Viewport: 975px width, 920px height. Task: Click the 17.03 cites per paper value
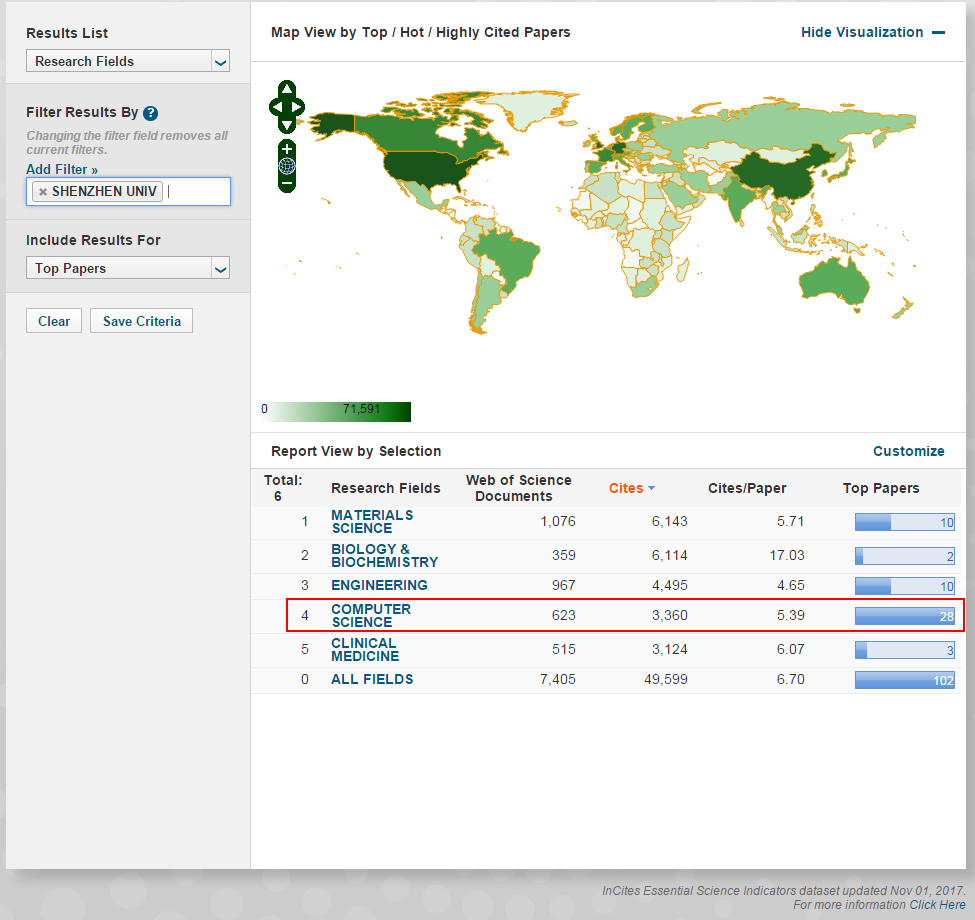coord(787,556)
